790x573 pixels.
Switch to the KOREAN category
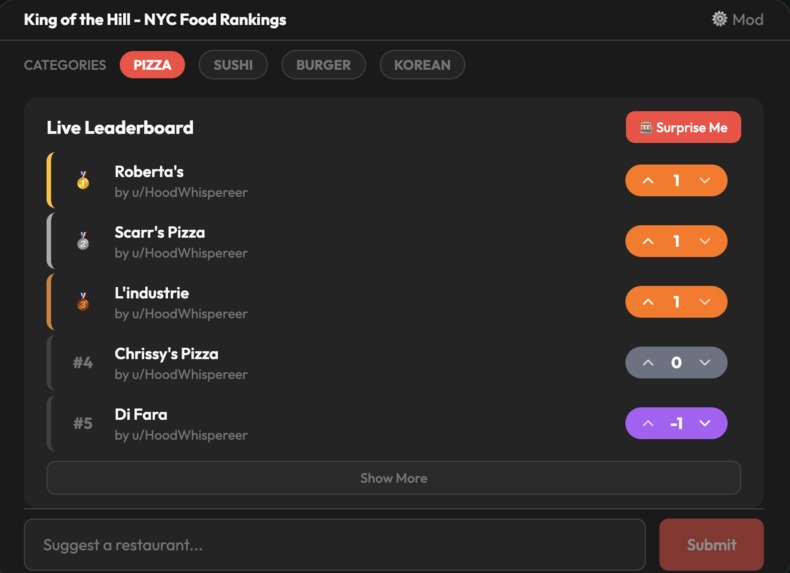click(x=422, y=65)
